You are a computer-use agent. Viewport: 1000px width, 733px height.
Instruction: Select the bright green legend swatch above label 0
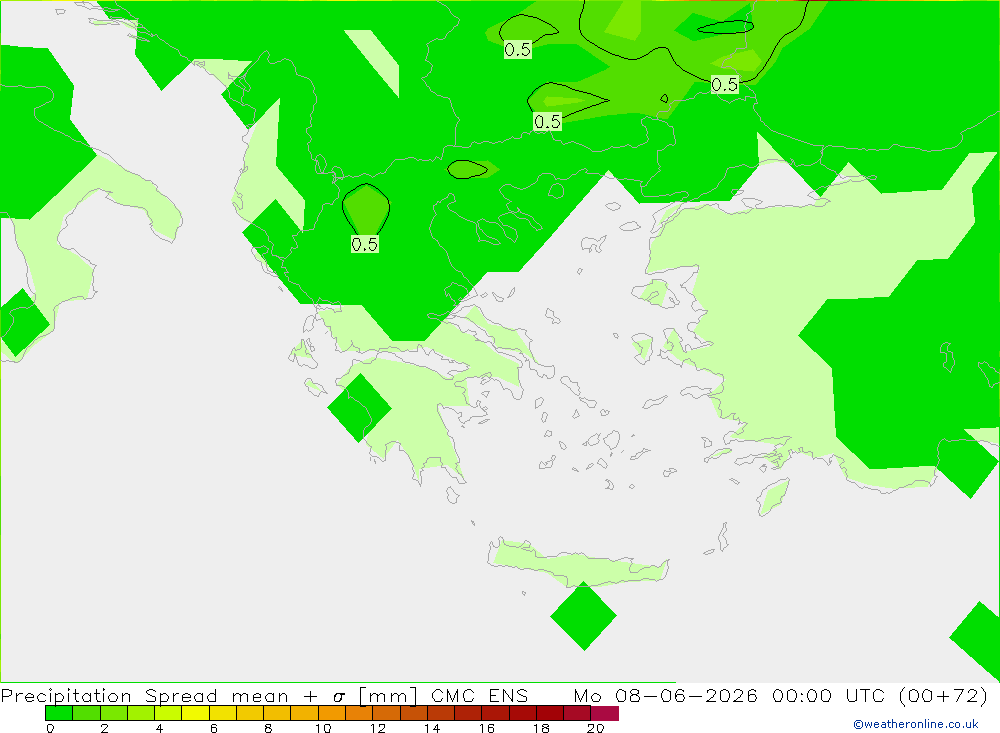59,713
